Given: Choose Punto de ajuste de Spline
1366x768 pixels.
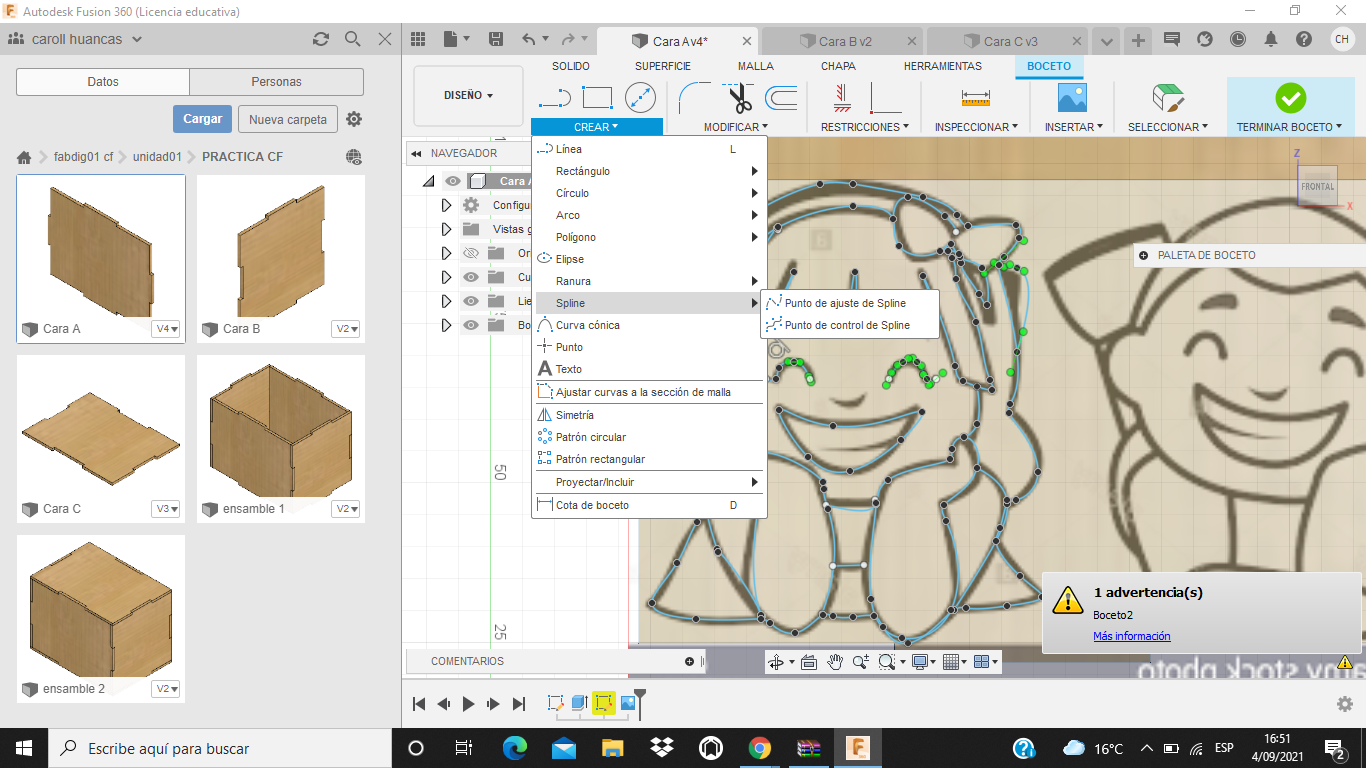Looking at the screenshot, I should 845,303.
